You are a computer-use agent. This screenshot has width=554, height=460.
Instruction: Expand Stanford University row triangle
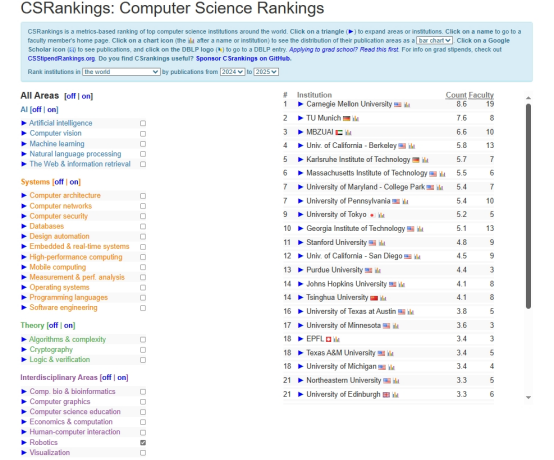click(300, 242)
